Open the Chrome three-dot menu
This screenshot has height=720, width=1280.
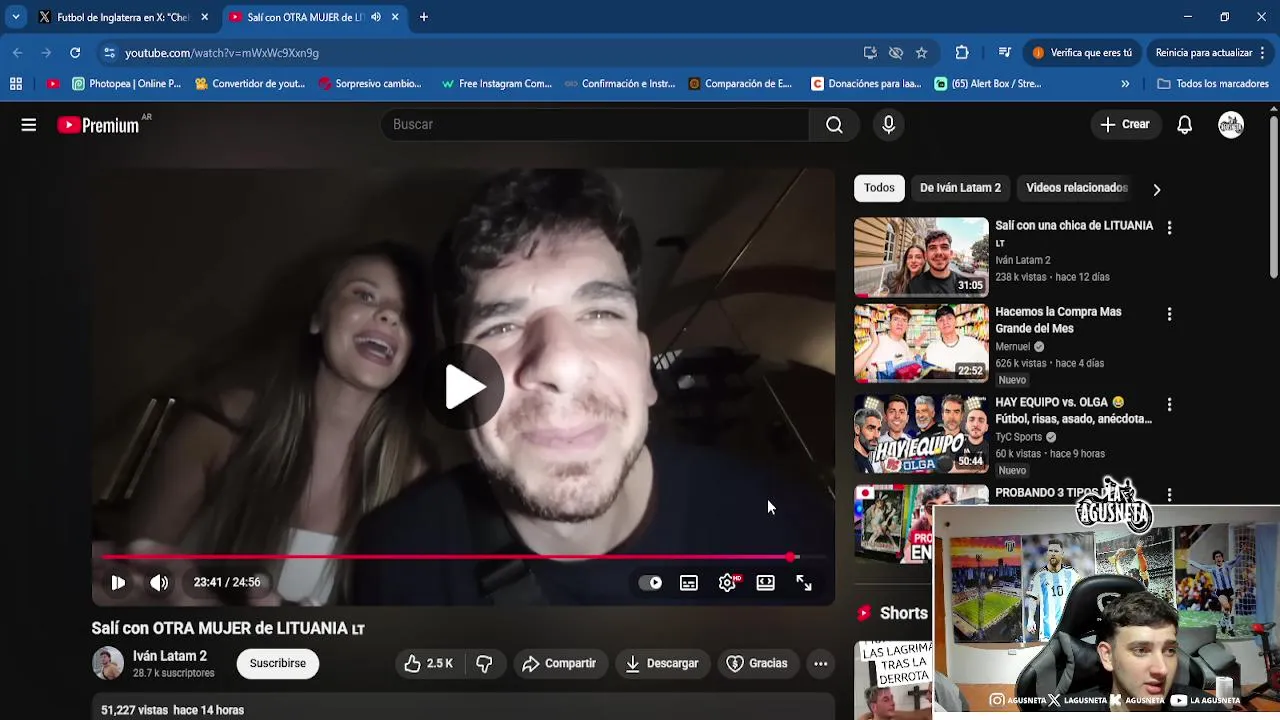[x=1263, y=53]
